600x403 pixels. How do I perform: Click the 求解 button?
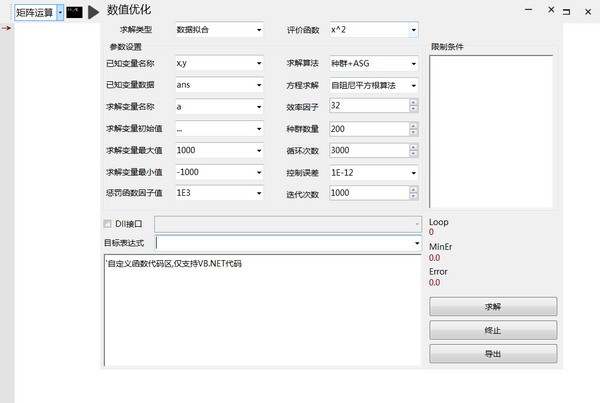[x=492, y=306]
